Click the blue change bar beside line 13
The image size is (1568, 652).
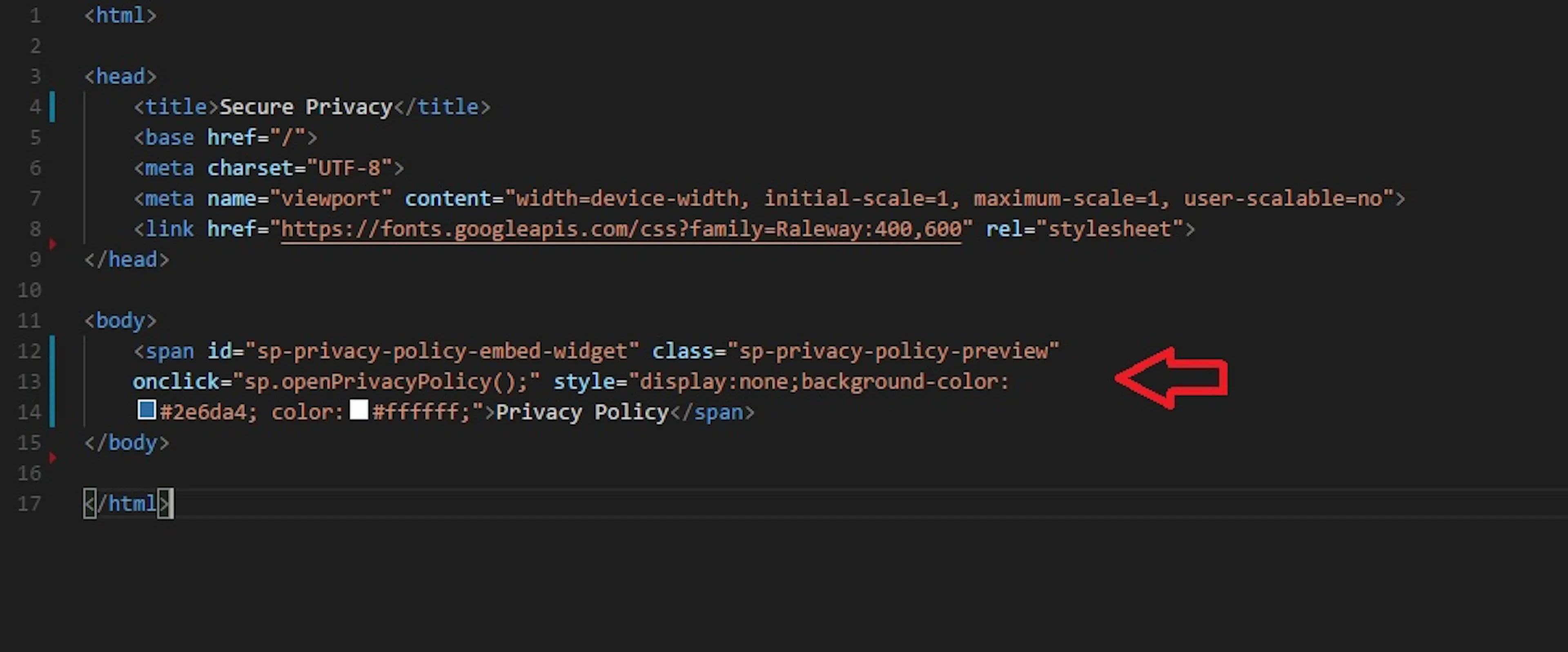(52, 381)
